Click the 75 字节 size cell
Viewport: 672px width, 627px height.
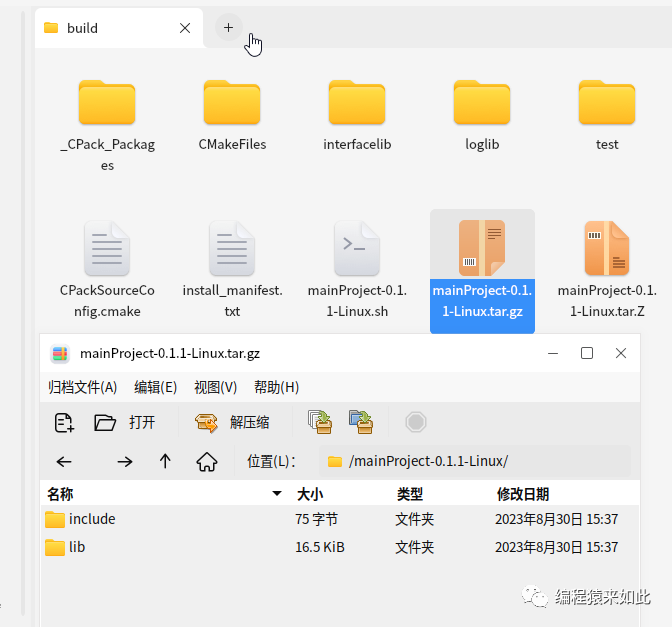point(316,519)
